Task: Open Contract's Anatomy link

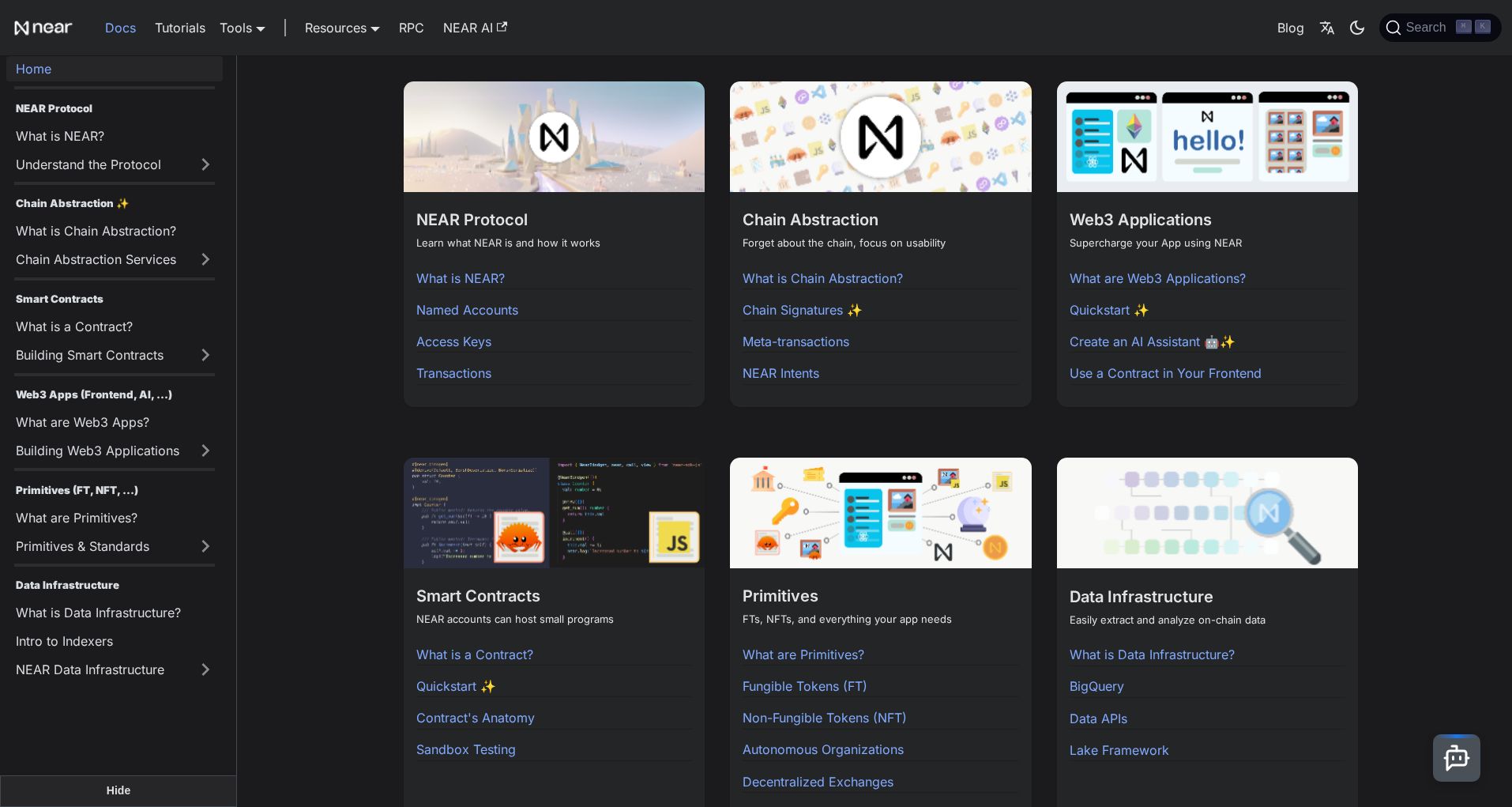Action: tap(475, 718)
